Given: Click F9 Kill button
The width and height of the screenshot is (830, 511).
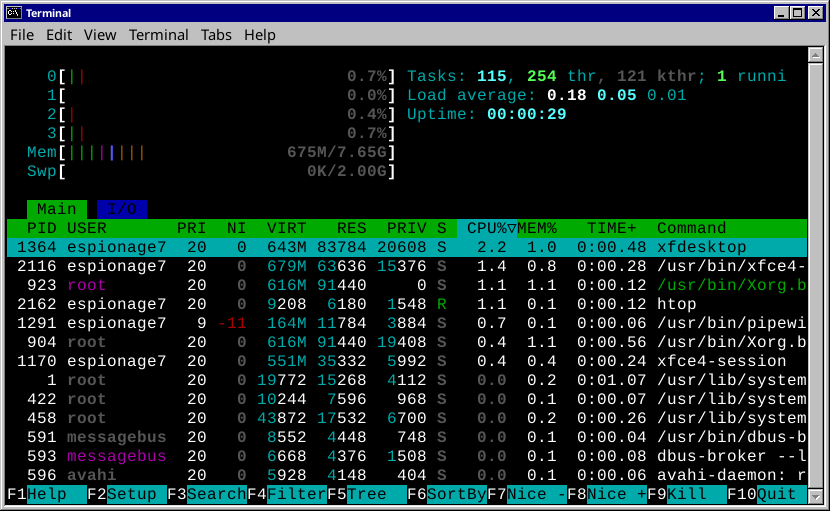Looking at the screenshot, I should point(687,494).
